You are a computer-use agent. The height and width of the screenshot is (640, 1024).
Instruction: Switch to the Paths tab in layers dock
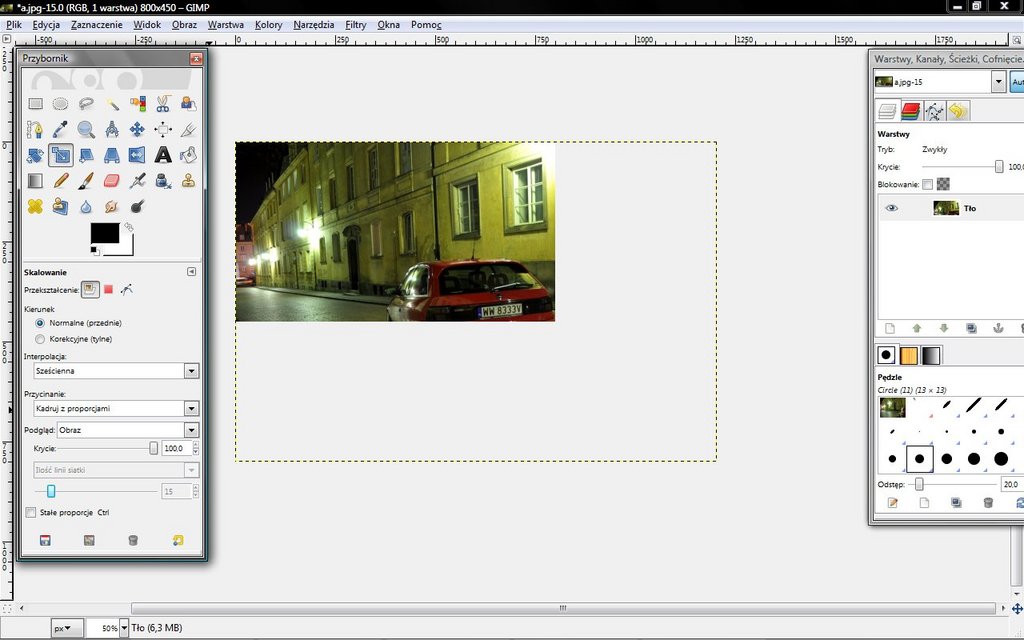(934, 112)
